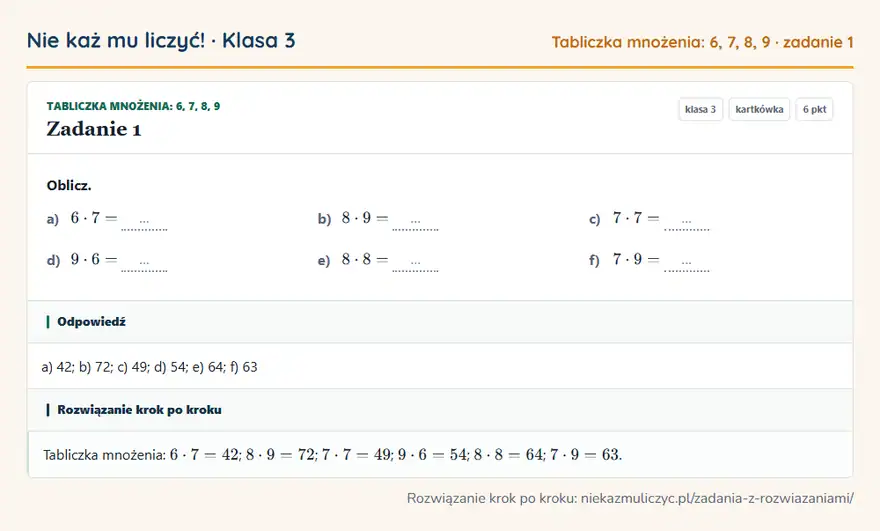Click the solution text starting 'Tabliczka mnożenia: 6 · 7 = 42'
The width and height of the screenshot is (880, 531).
(x=333, y=455)
